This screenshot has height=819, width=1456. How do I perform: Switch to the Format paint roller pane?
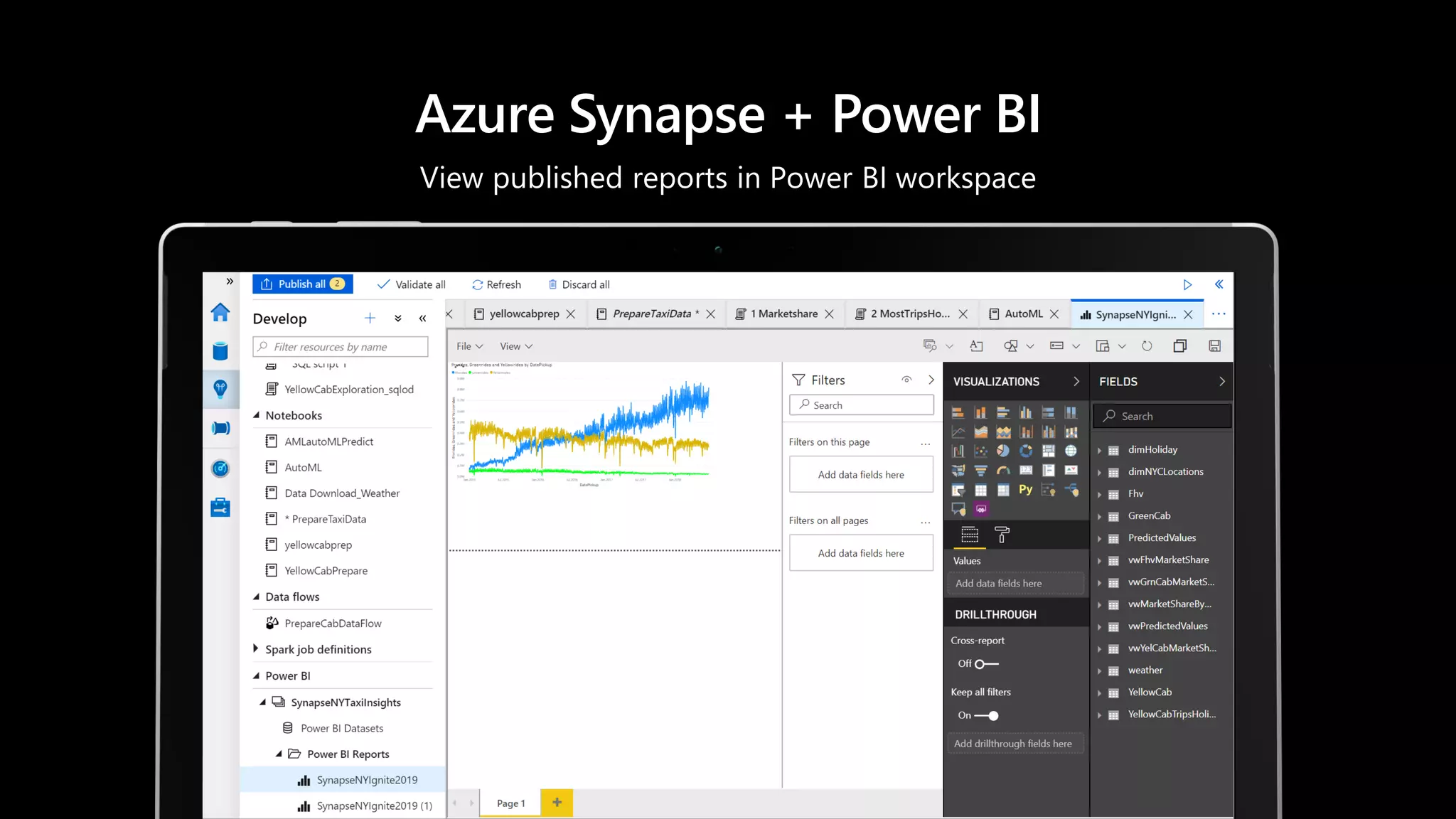(x=1002, y=535)
